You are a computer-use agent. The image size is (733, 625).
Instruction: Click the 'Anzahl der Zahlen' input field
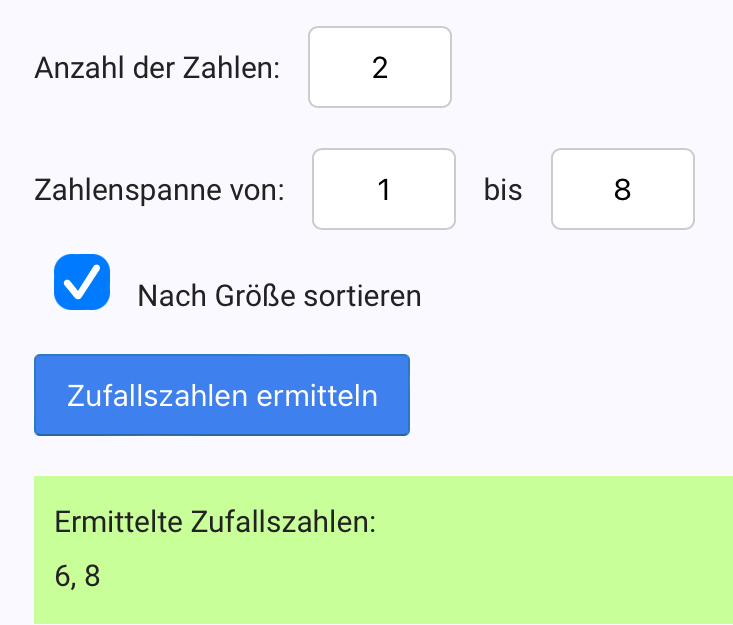(x=380, y=67)
